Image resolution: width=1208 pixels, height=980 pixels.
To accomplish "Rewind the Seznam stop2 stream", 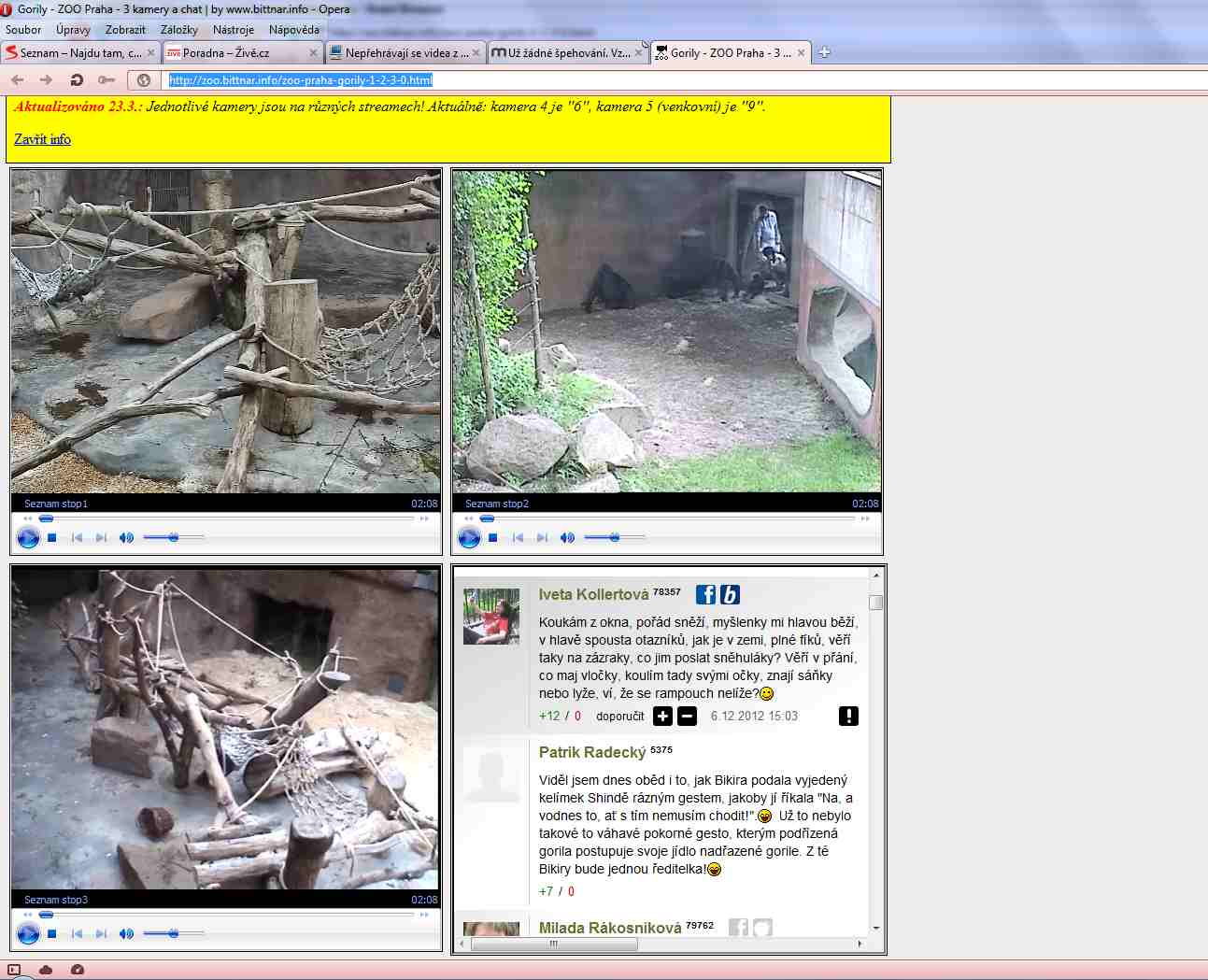I will click(469, 518).
